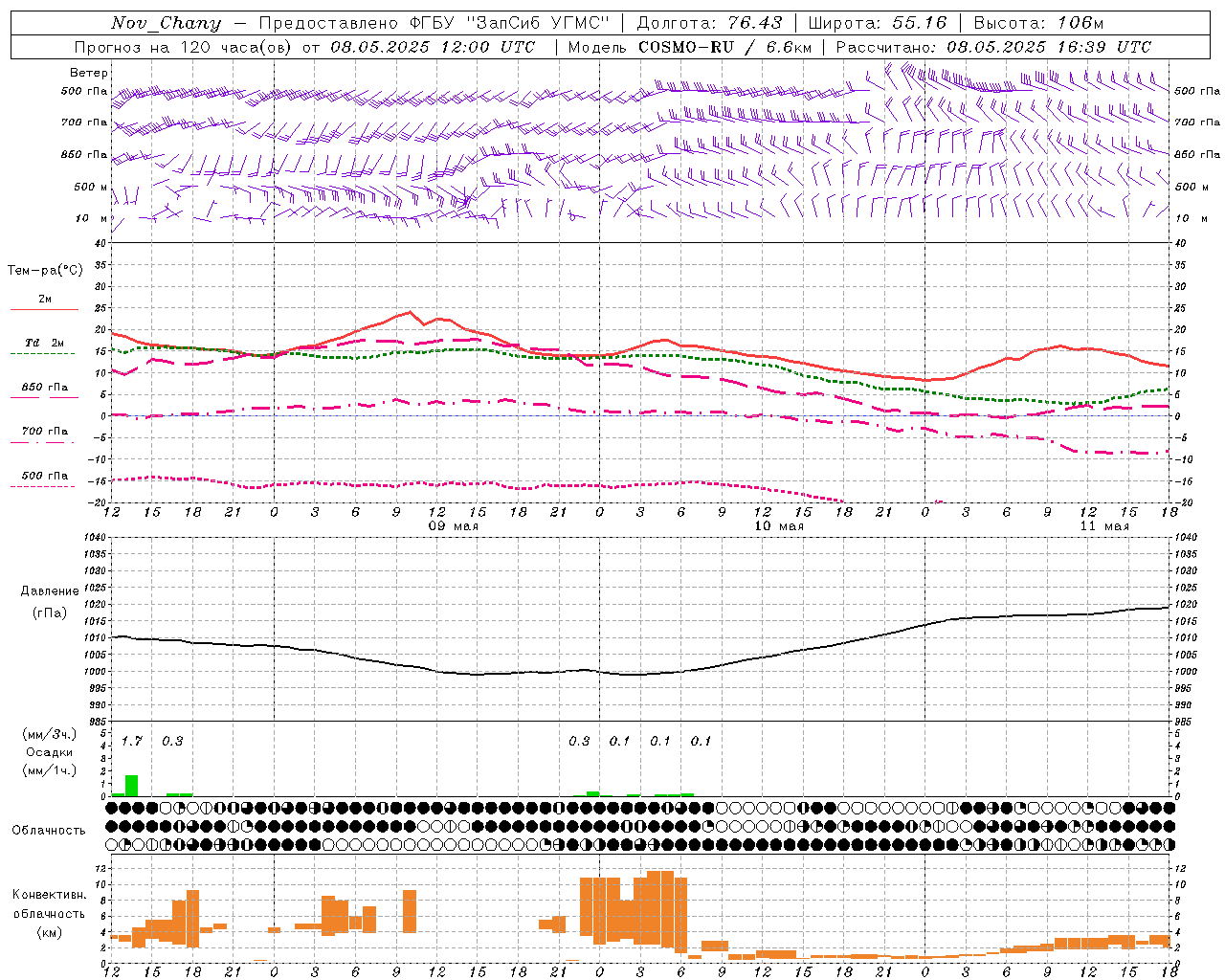The height and width of the screenshot is (980, 1225).
Task: Click the precipitation value "1.7"
Action: coord(132,742)
